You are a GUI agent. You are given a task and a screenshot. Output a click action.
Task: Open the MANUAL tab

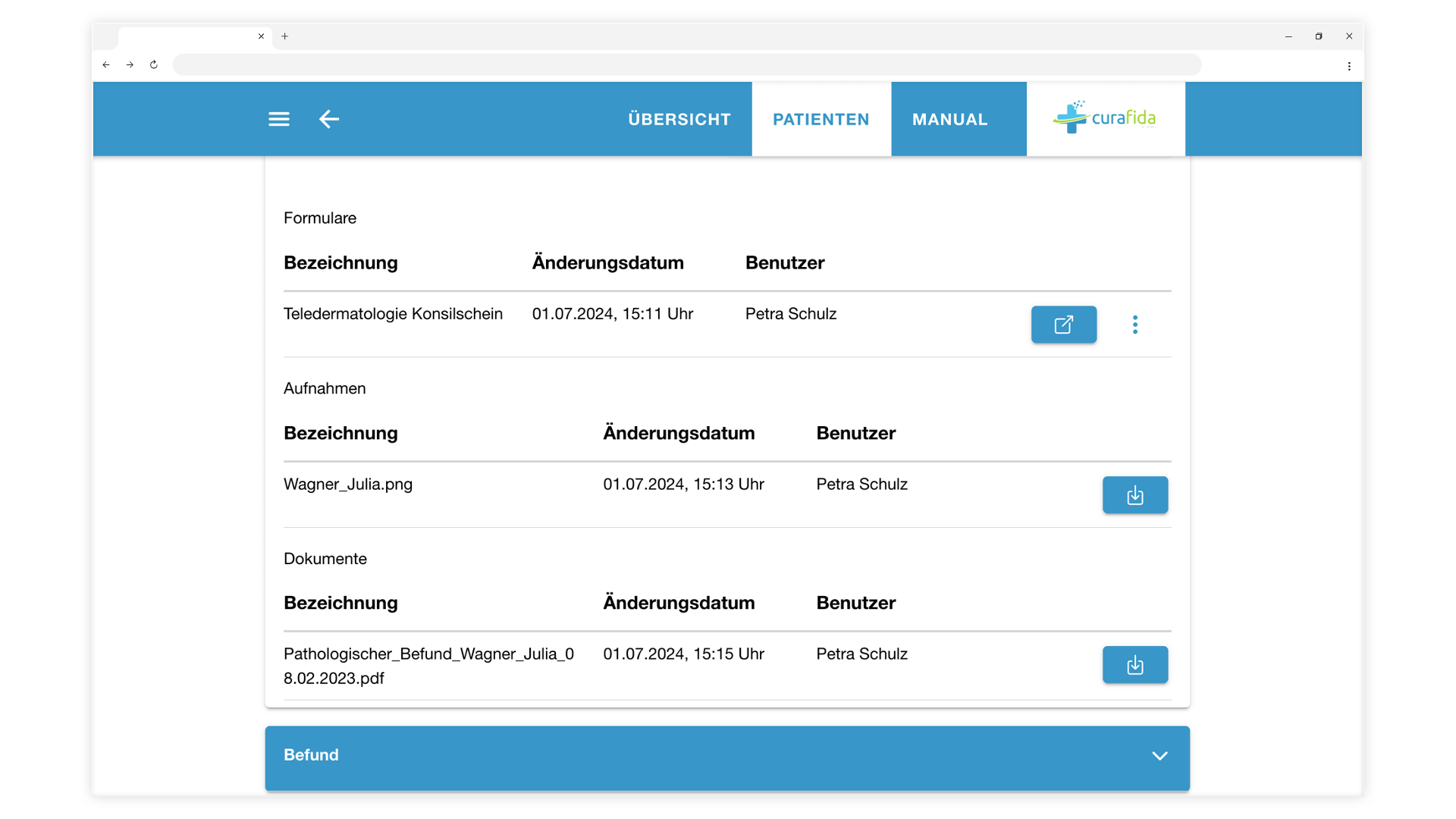click(949, 119)
